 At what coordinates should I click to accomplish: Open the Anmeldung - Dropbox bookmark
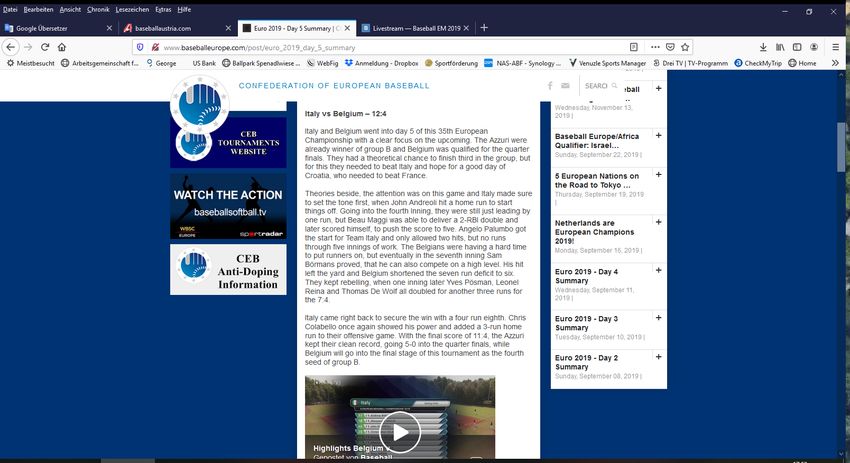click(382, 63)
